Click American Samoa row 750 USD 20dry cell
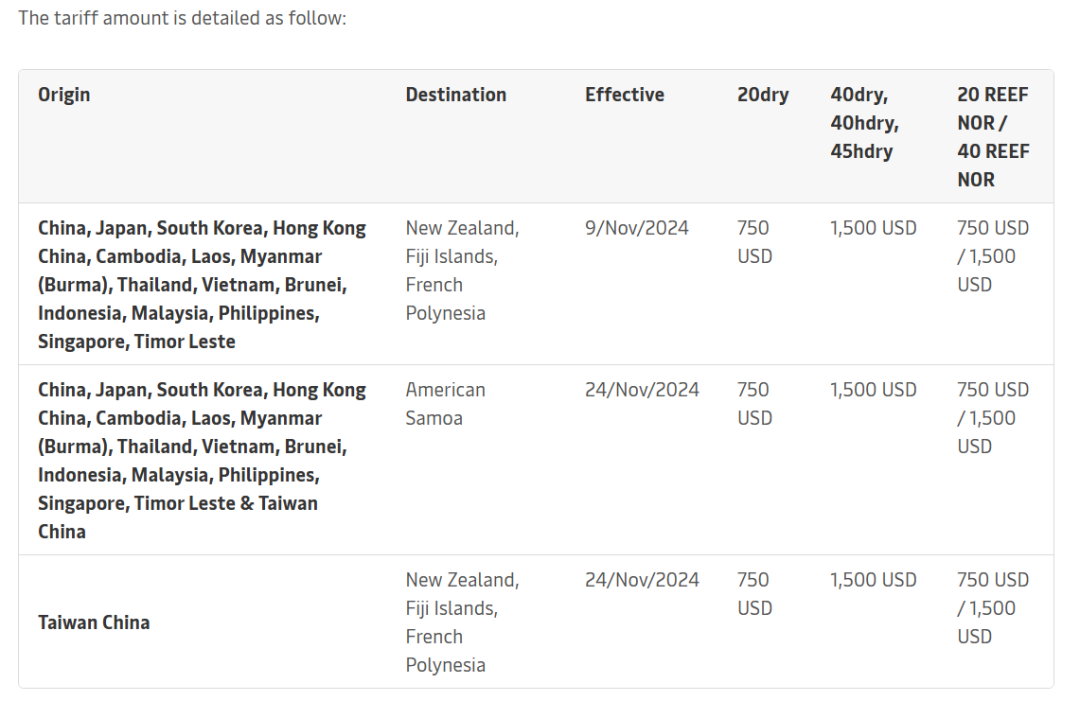 pyautogui.click(x=754, y=404)
